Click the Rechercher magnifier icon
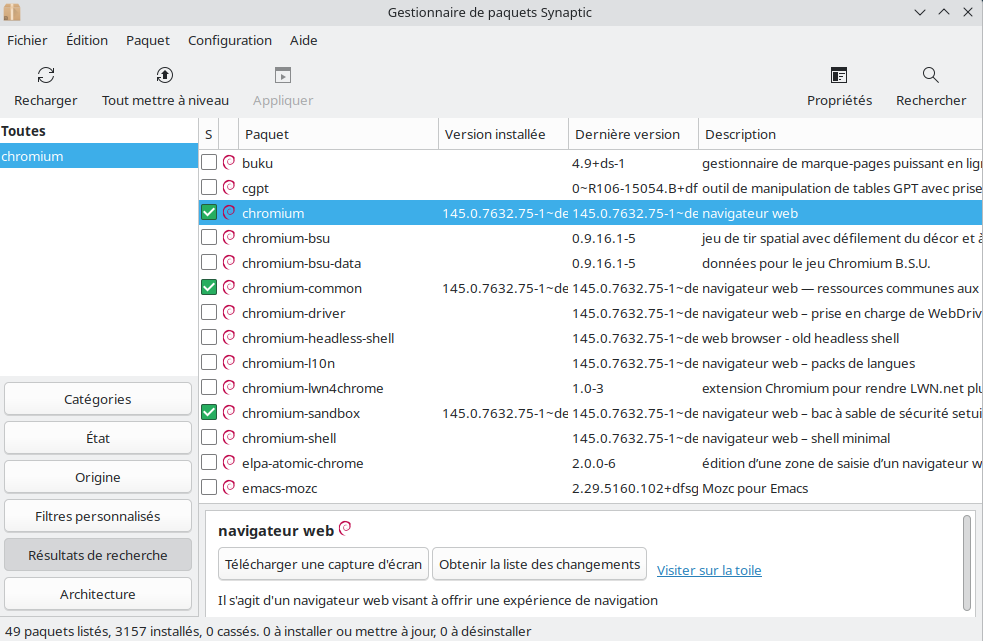 pyautogui.click(x=930, y=75)
